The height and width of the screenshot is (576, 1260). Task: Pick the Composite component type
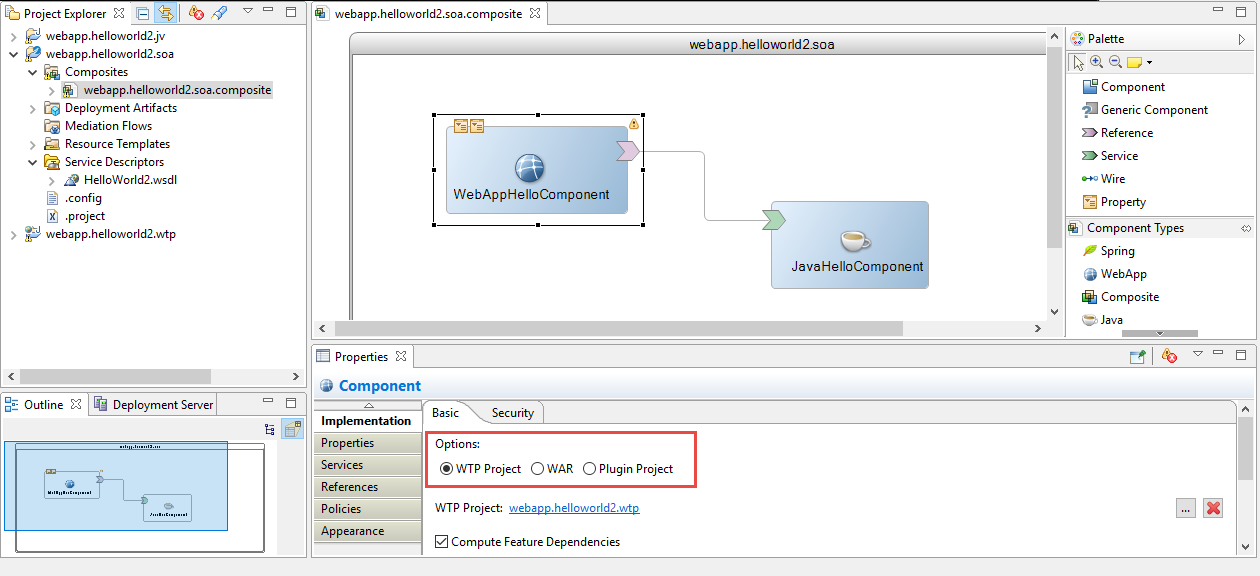pos(1120,297)
